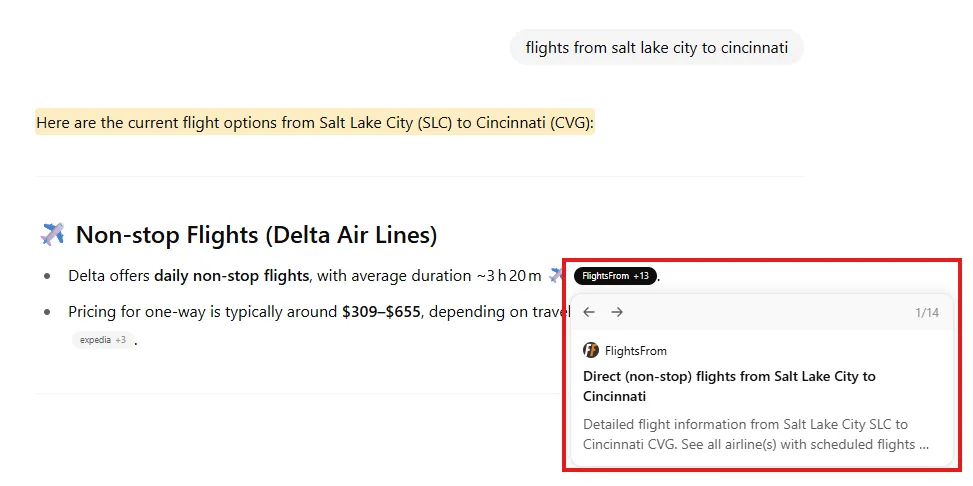Click the FlightsFrom source name in card
Viewport: 973px width, 486px height.
636,351
